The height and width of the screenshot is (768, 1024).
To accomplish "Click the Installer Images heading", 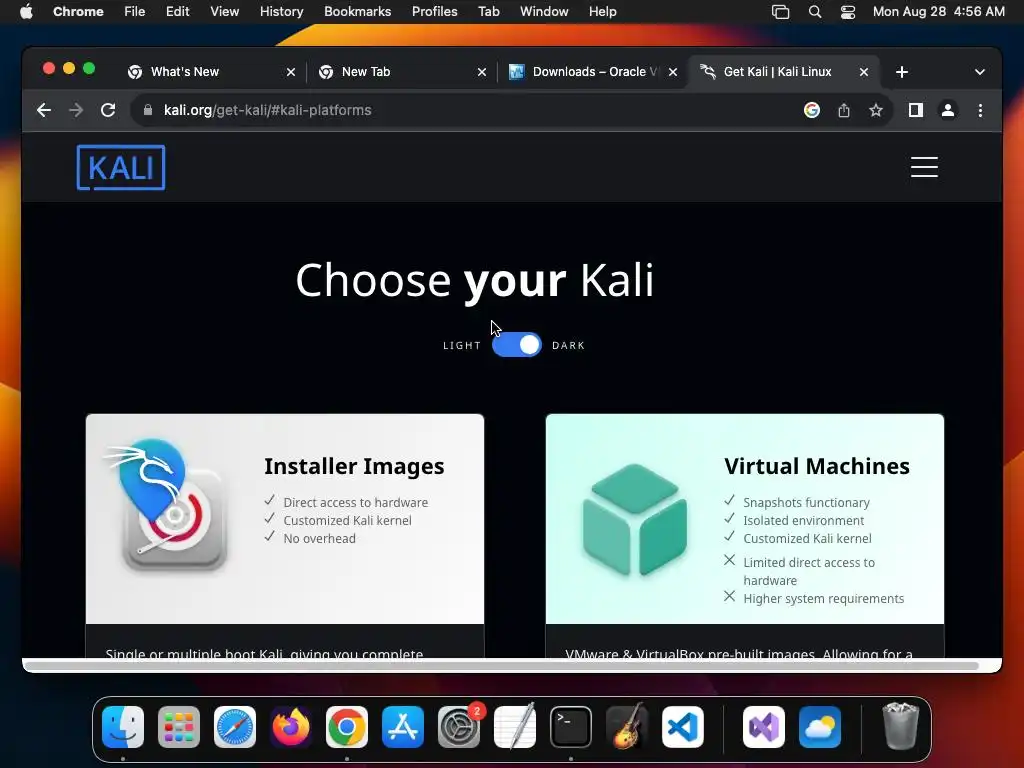I will [354, 466].
